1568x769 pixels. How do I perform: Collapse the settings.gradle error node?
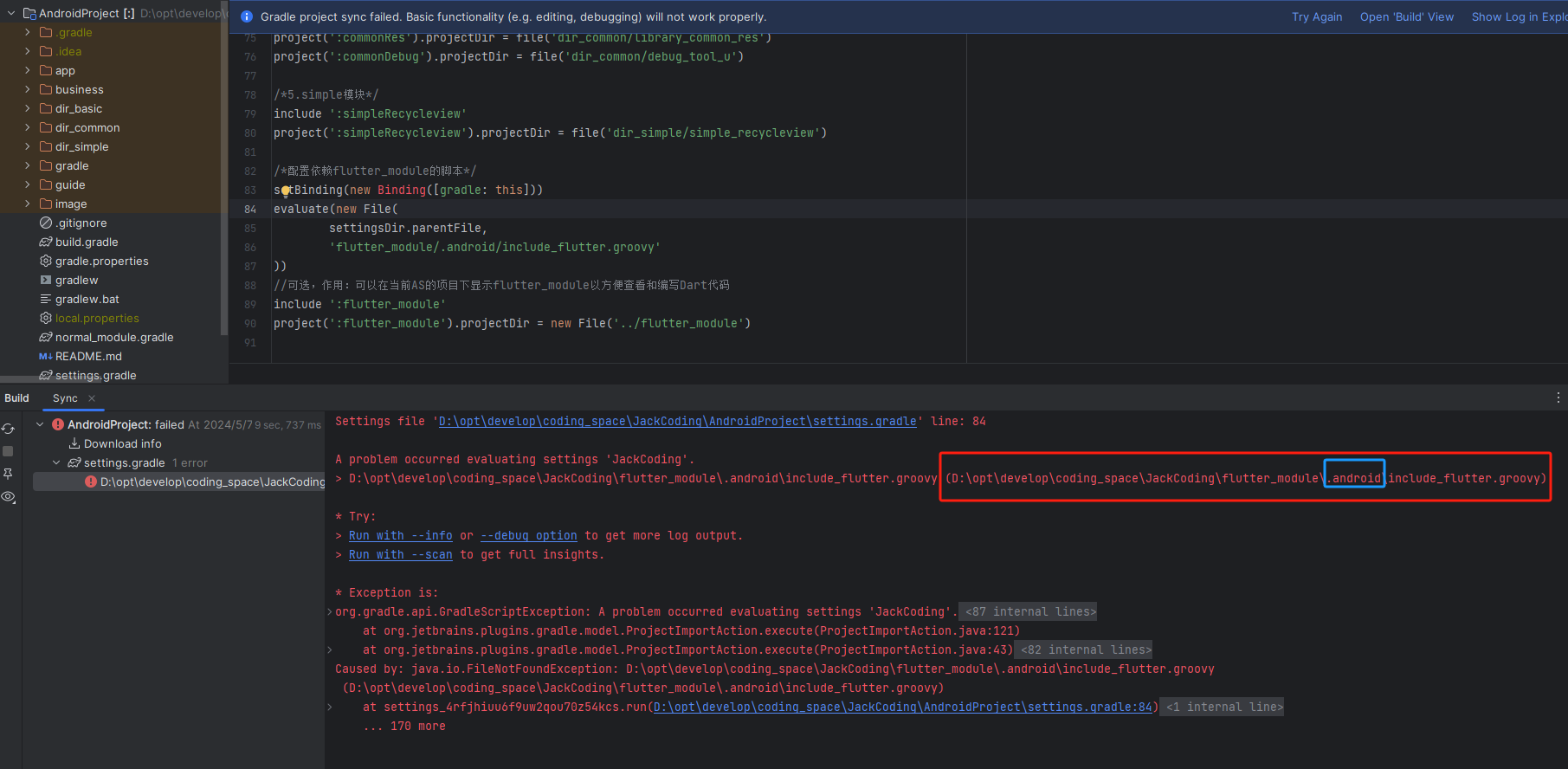[x=56, y=462]
